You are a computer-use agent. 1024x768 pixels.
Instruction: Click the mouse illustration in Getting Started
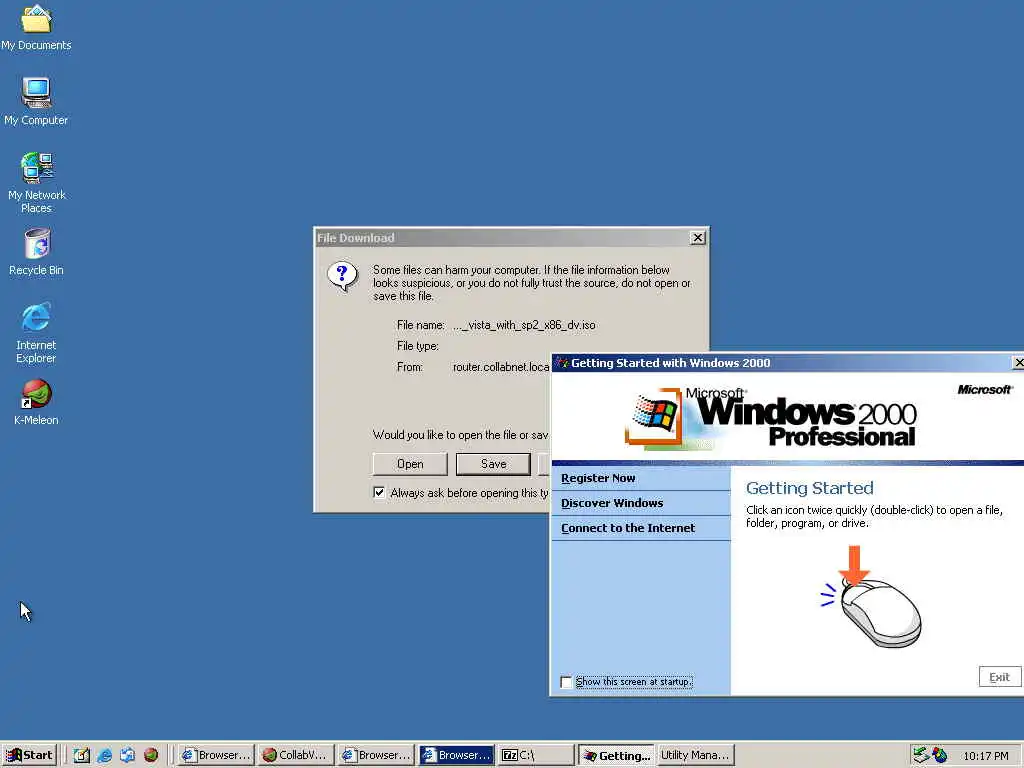873,598
